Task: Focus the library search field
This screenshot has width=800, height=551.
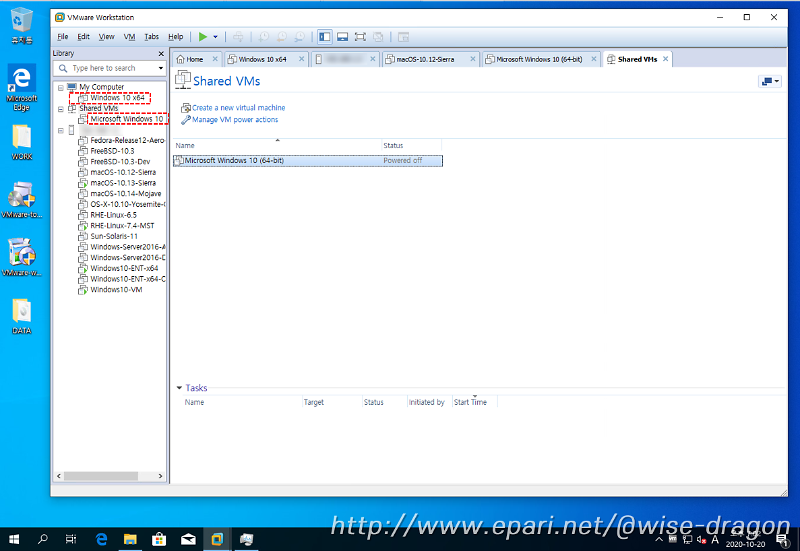Action: [112, 68]
